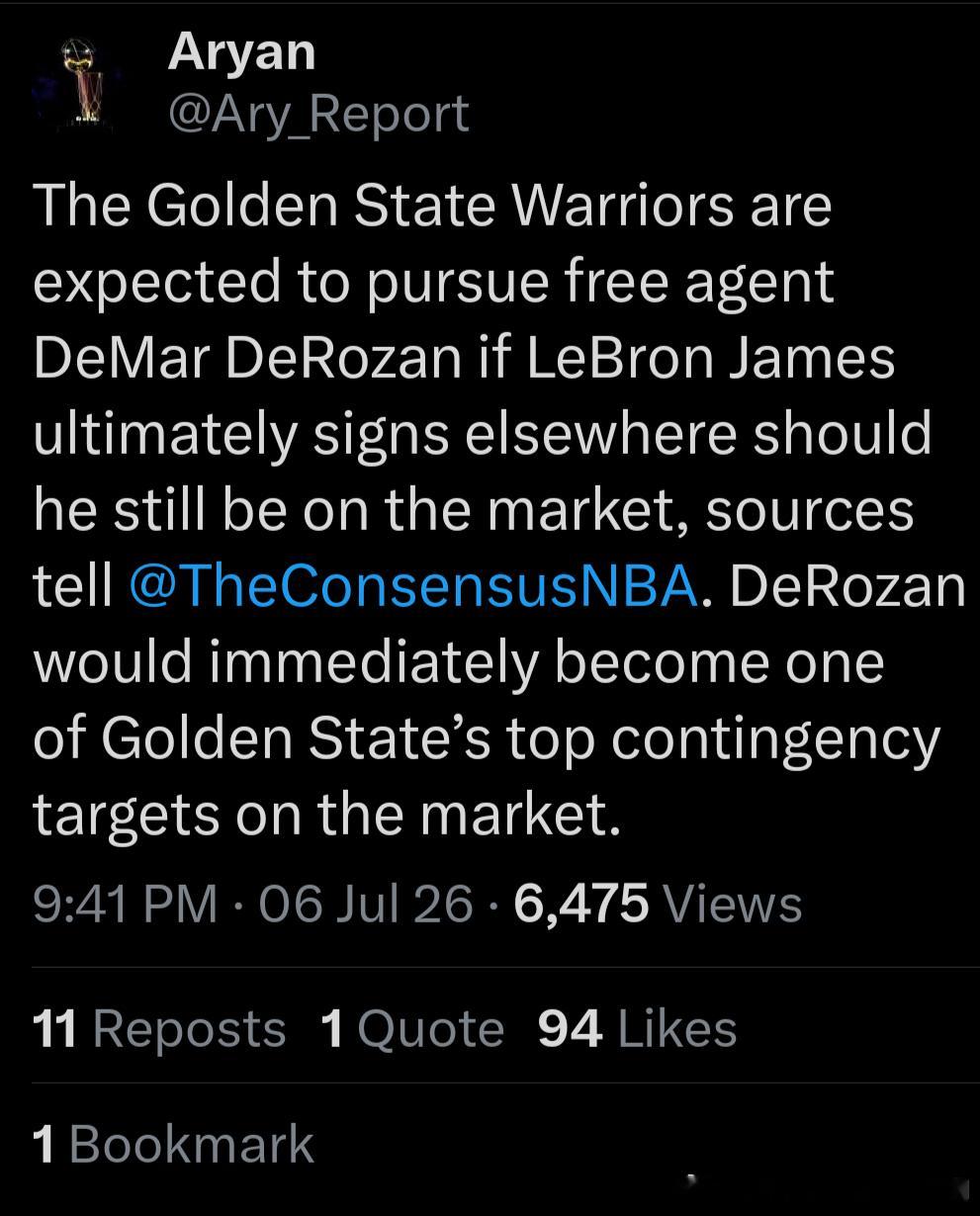Viewport: 980px width, 1216px height.
Task: Show the 1 Quote list
Action: tap(412, 1028)
